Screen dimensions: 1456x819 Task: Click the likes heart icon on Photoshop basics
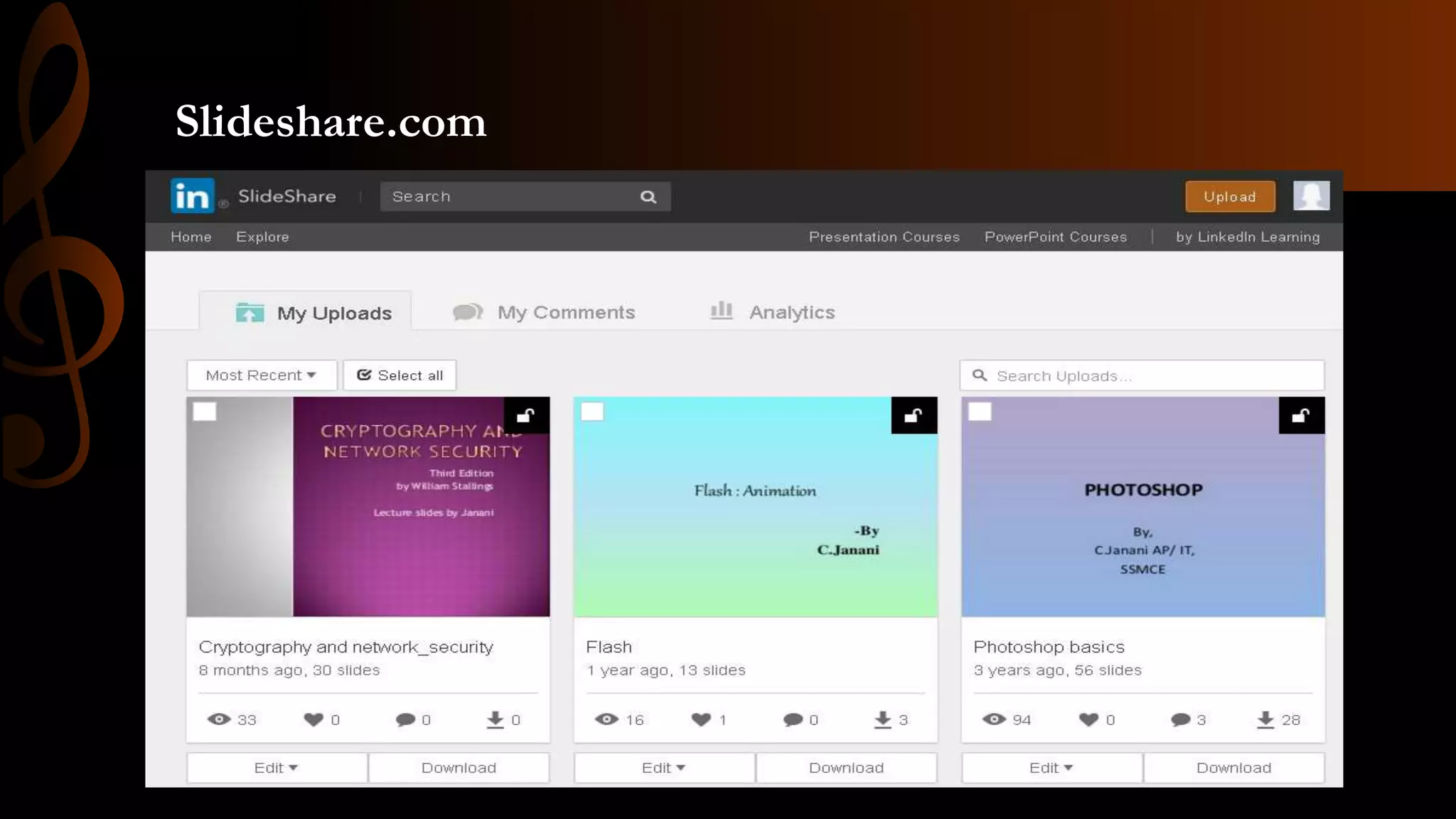(x=1088, y=719)
